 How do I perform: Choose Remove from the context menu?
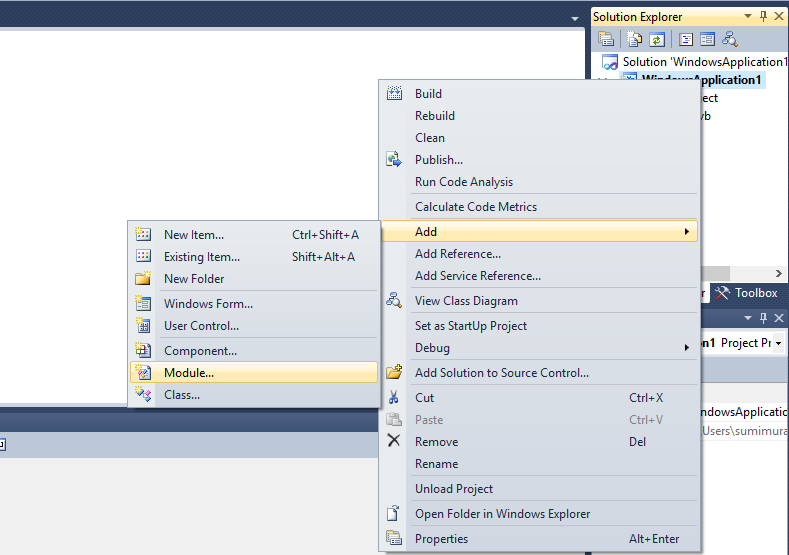(x=539, y=441)
